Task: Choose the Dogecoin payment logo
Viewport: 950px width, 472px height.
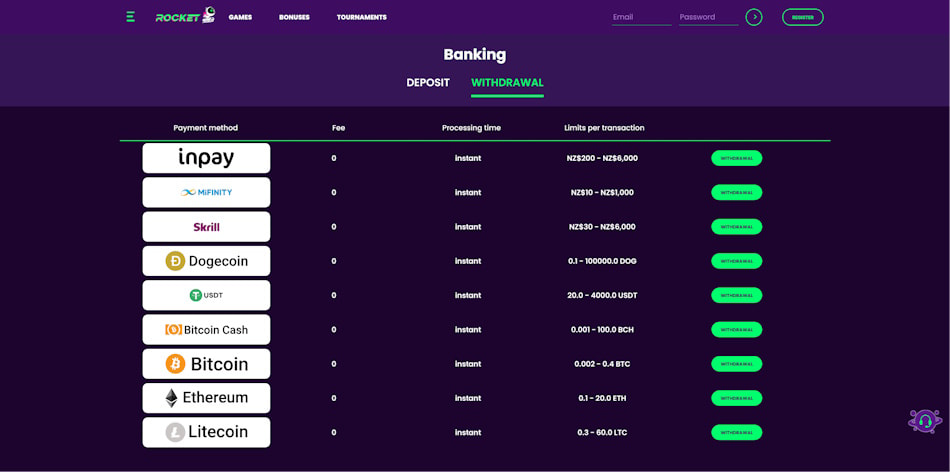Action: coord(206,261)
